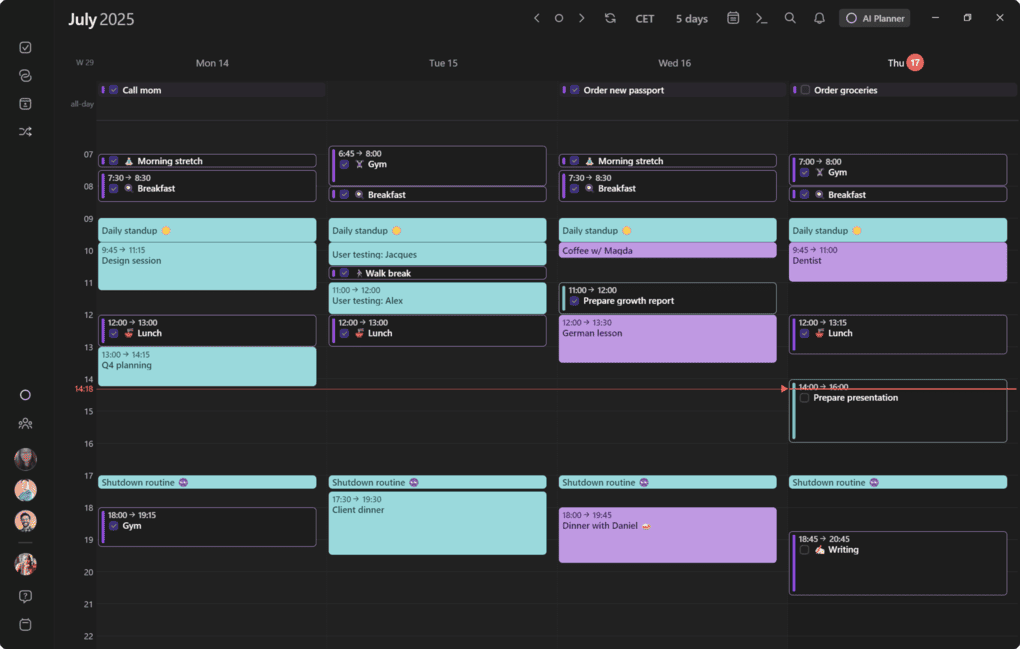
Task: Go to the previous date range
Action: (x=537, y=18)
